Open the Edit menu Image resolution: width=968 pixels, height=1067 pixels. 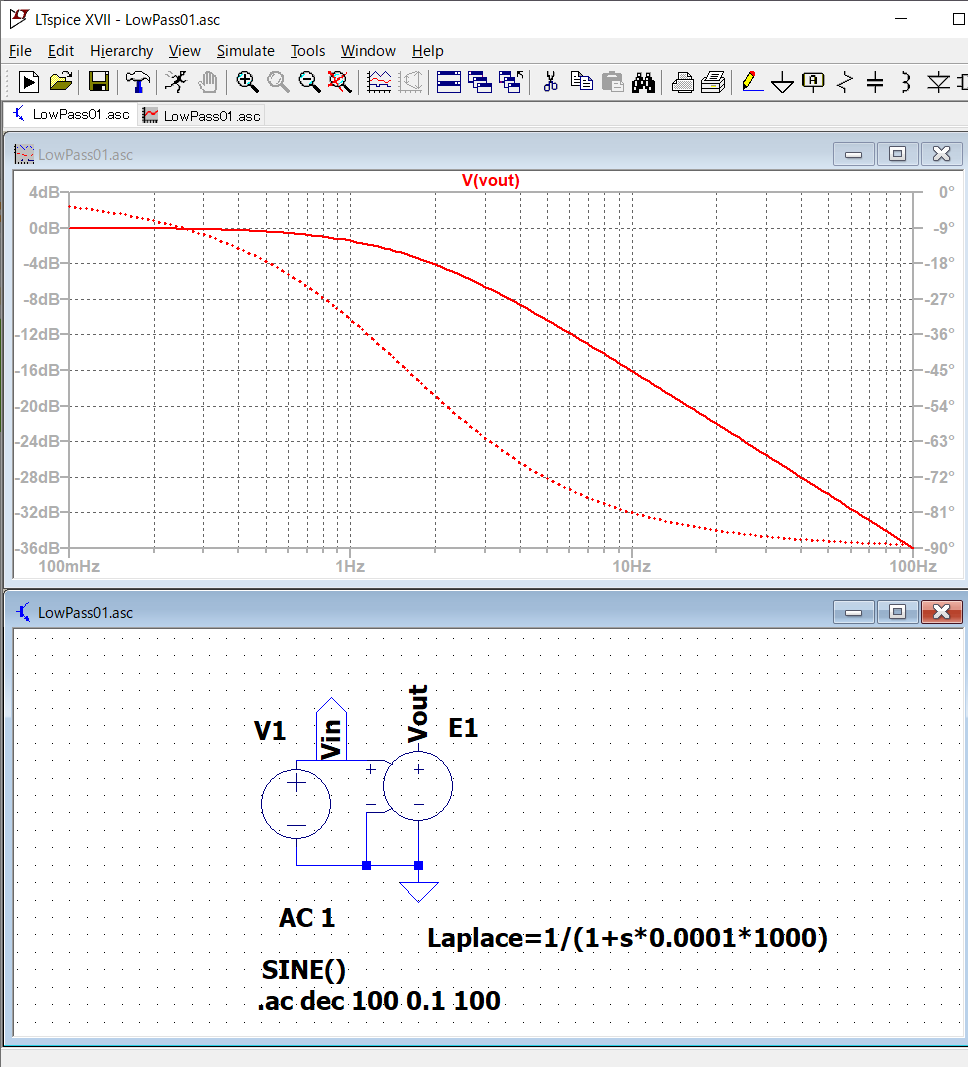pyautogui.click(x=61, y=51)
